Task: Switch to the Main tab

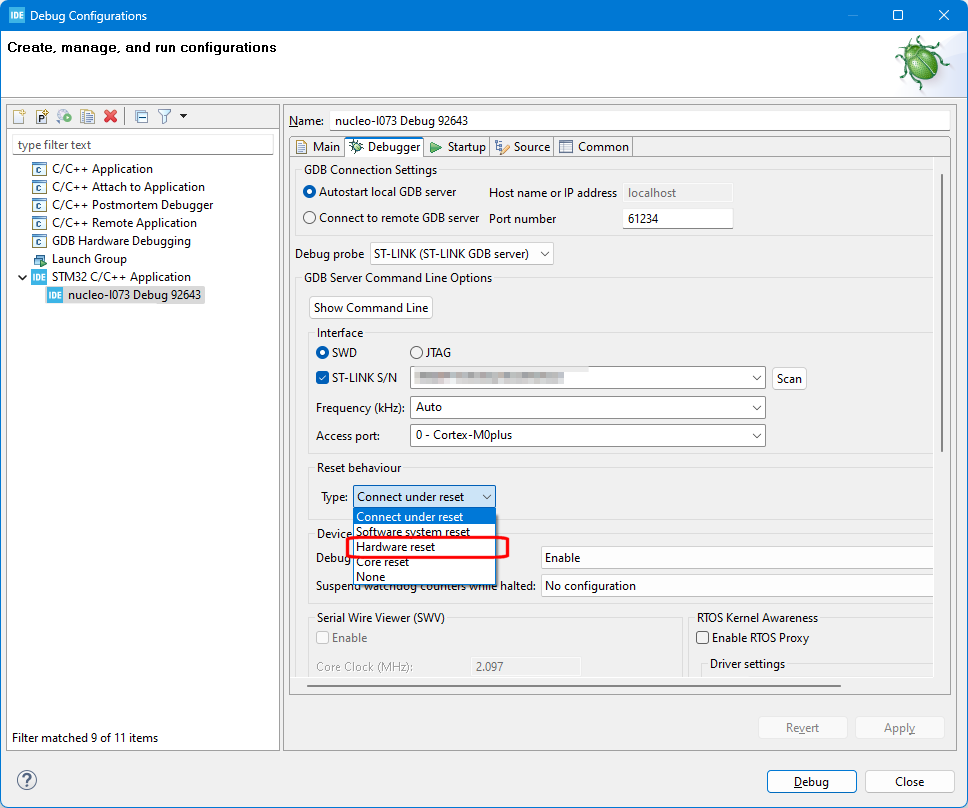Action: pos(318,146)
